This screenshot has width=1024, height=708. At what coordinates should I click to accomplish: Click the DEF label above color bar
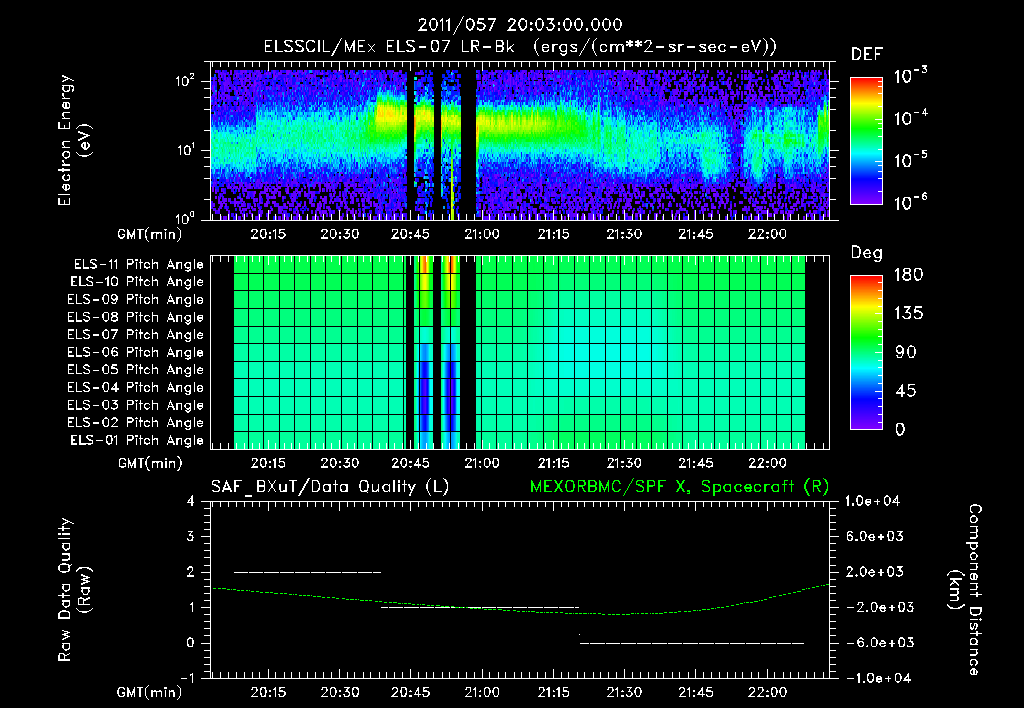[x=867, y=54]
